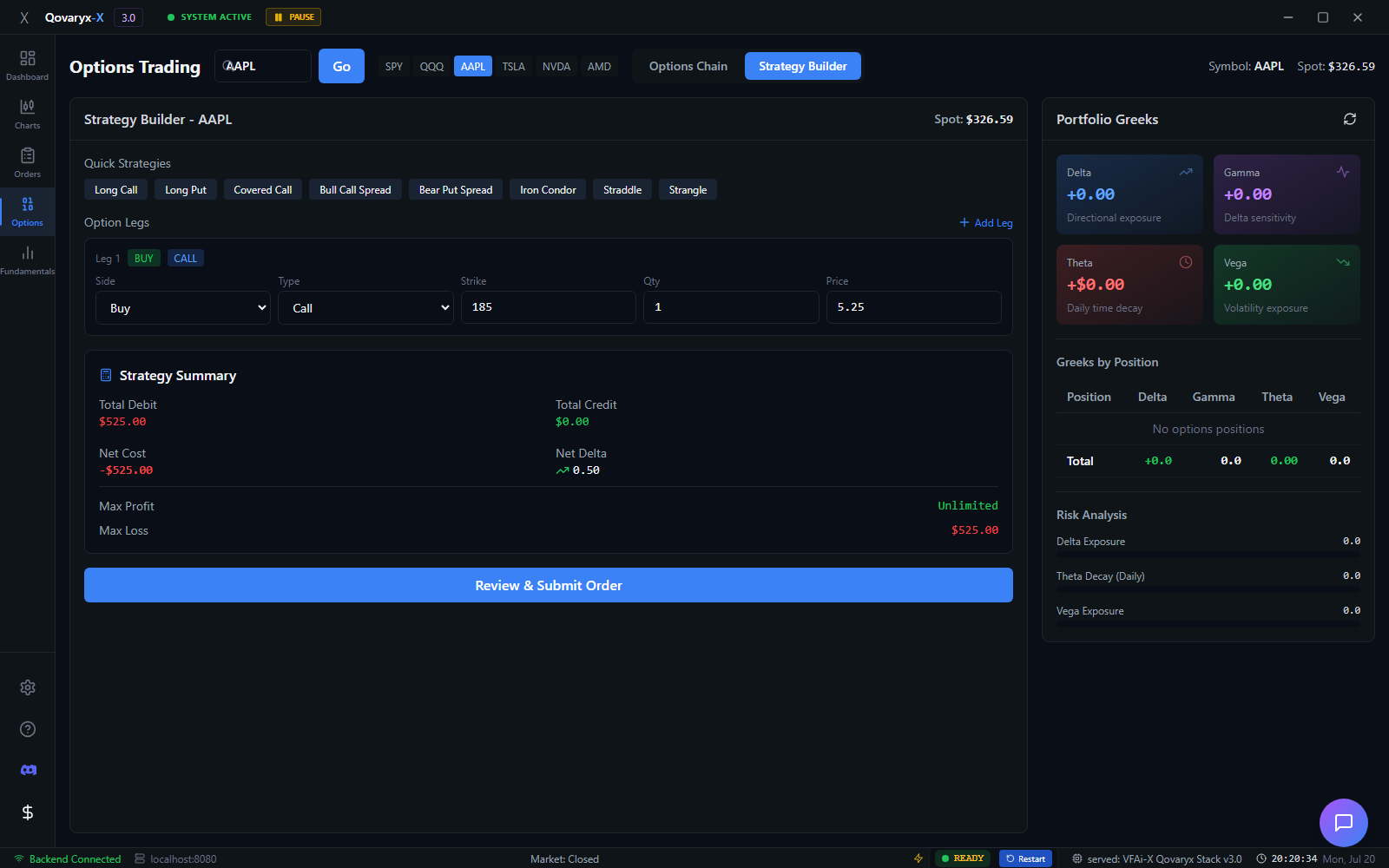Expand the Side dropdown showing Buy
1389x868 pixels.
point(183,308)
